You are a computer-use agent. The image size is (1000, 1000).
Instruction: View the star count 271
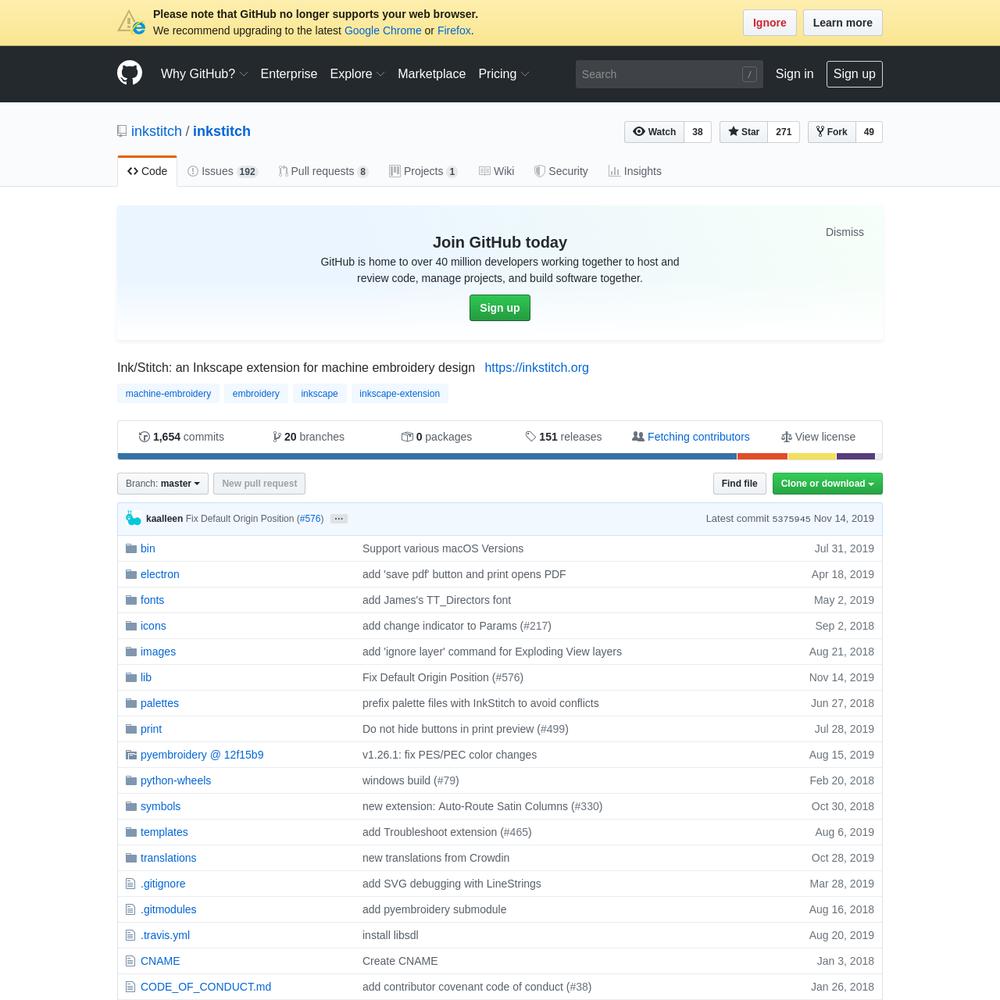[x=784, y=132]
